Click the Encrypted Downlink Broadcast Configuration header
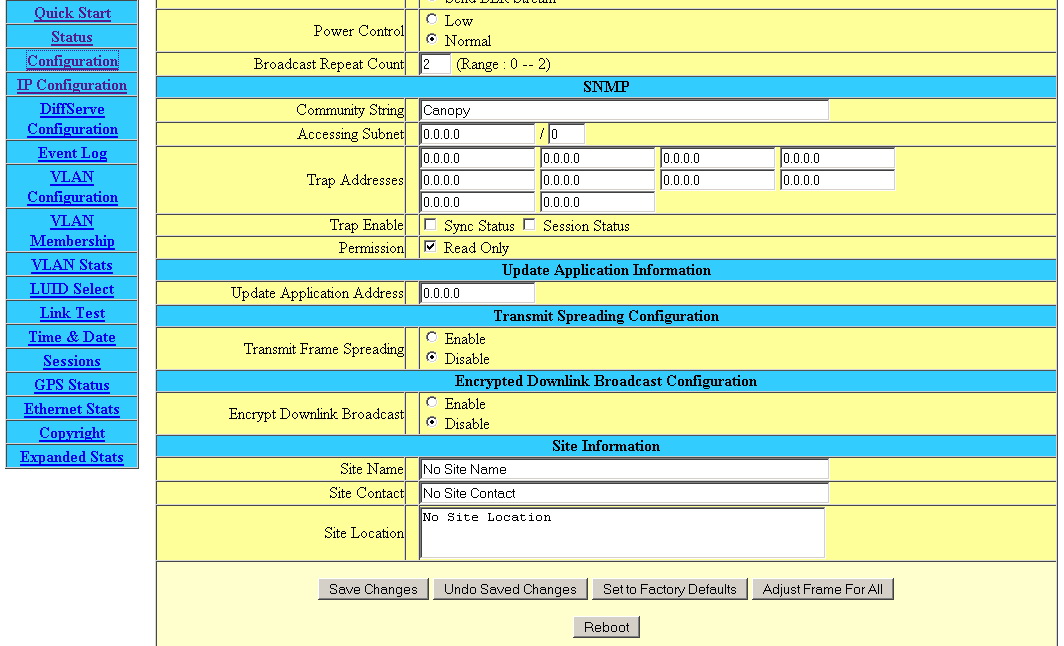1064x646 pixels. [x=606, y=381]
